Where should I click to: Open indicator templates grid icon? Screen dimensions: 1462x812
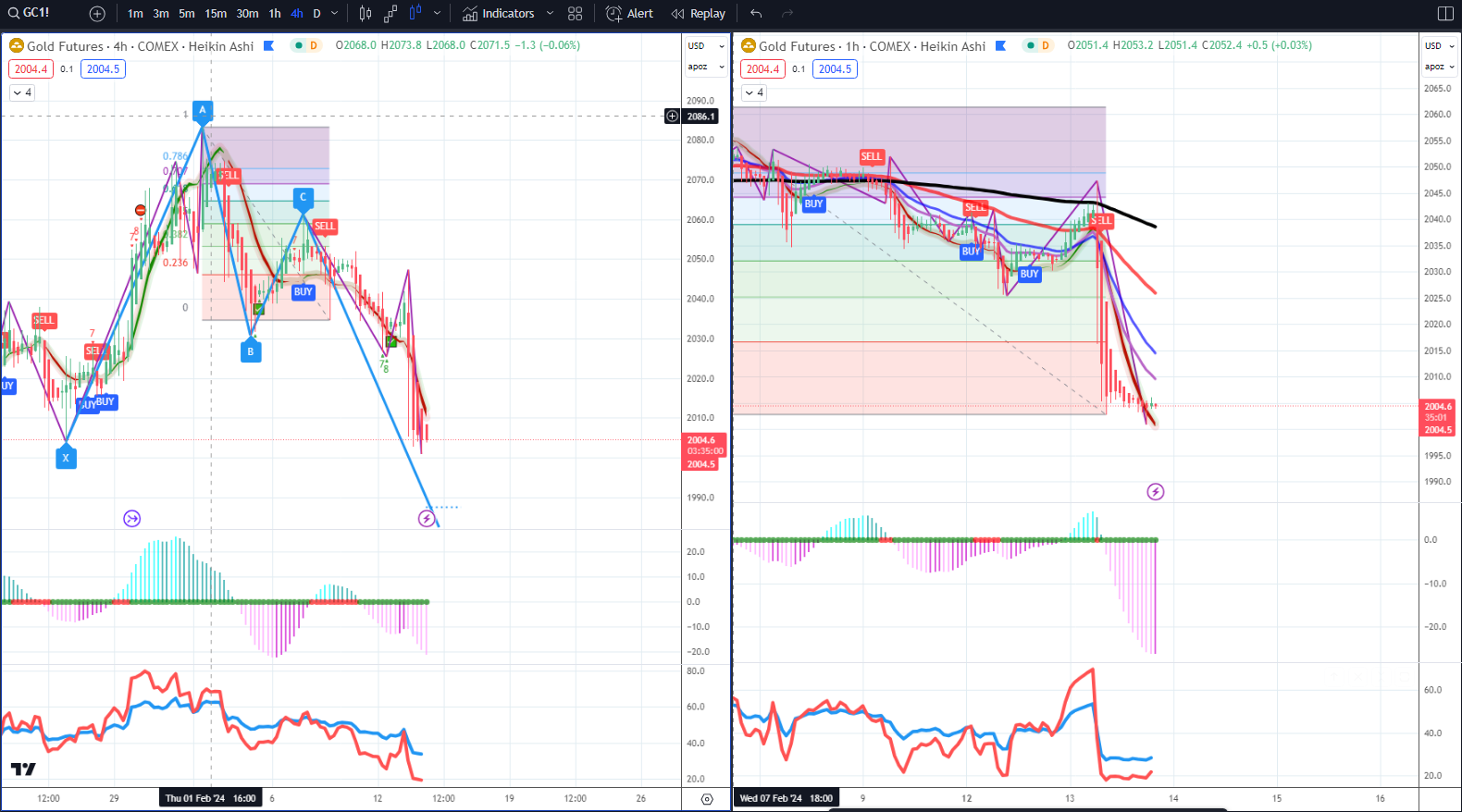pos(575,14)
